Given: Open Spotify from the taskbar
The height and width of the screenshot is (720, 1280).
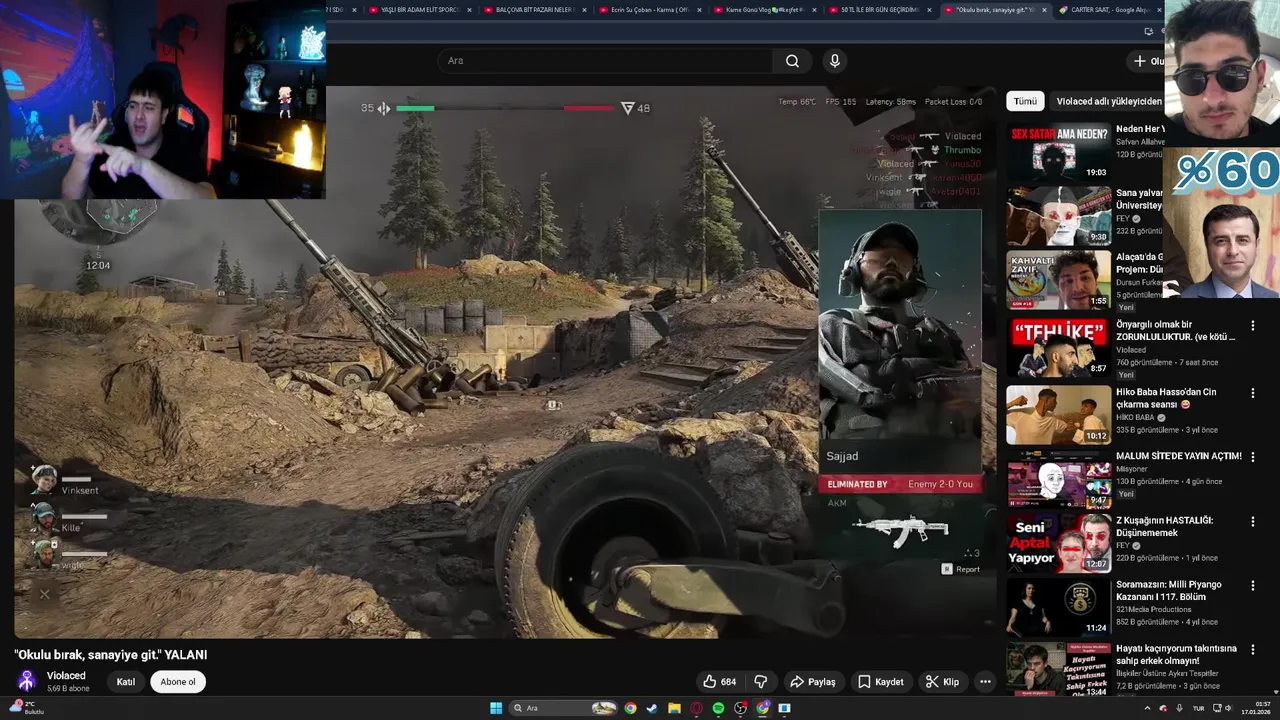Looking at the screenshot, I should [x=718, y=708].
